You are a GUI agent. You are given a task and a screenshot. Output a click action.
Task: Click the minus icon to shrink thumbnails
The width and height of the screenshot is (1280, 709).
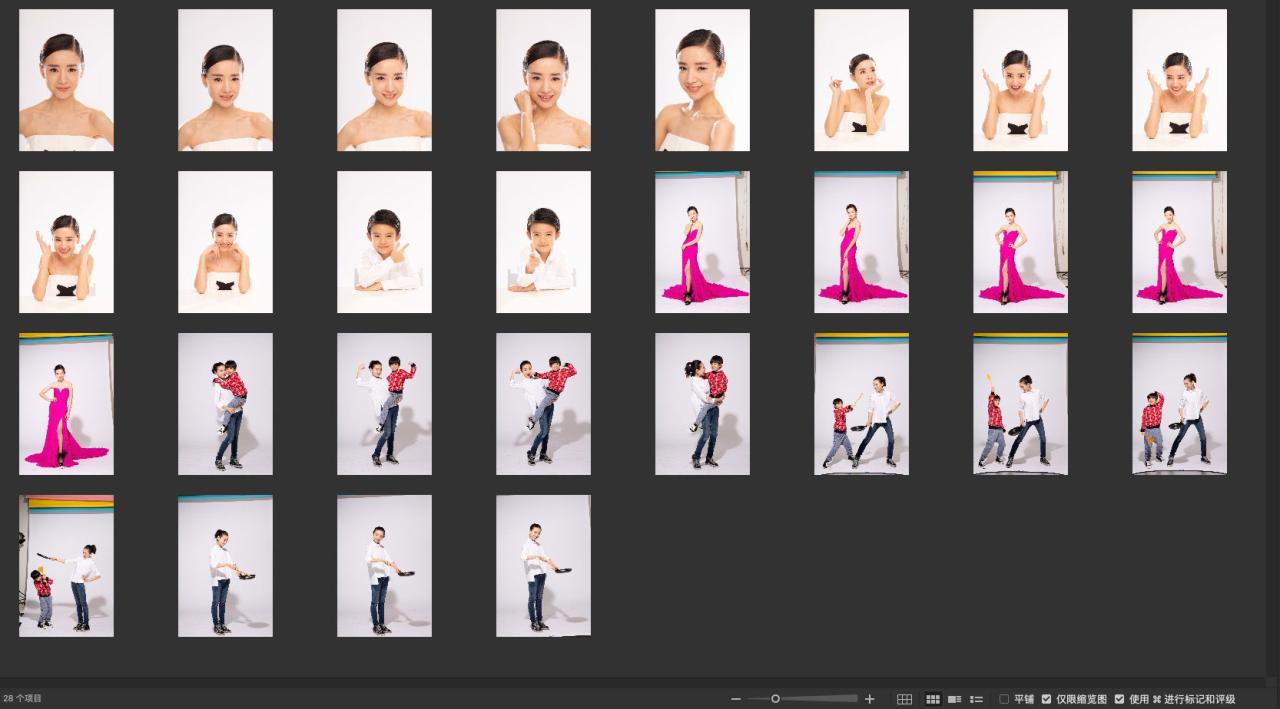tap(736, 699)
